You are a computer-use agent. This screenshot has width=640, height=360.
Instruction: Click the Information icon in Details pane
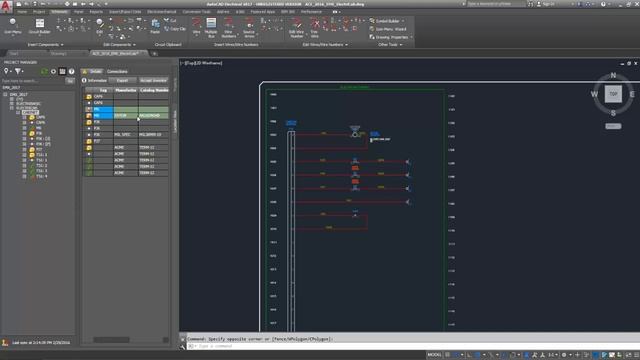[x=84, y=80]
